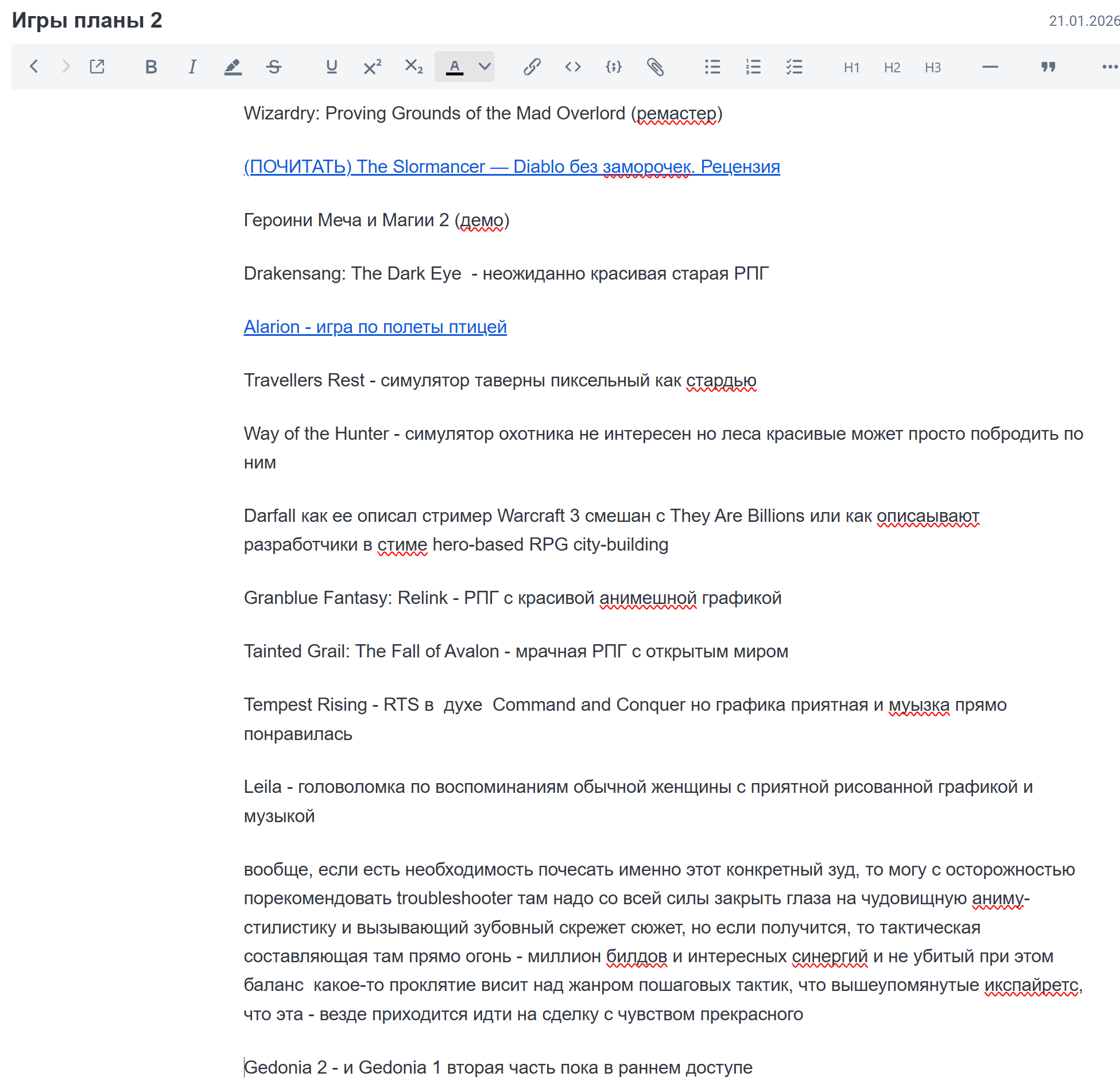Viewport: 1120px width, 1092px height.
Task: Apply subscript formatting
Action: [413, 67]
